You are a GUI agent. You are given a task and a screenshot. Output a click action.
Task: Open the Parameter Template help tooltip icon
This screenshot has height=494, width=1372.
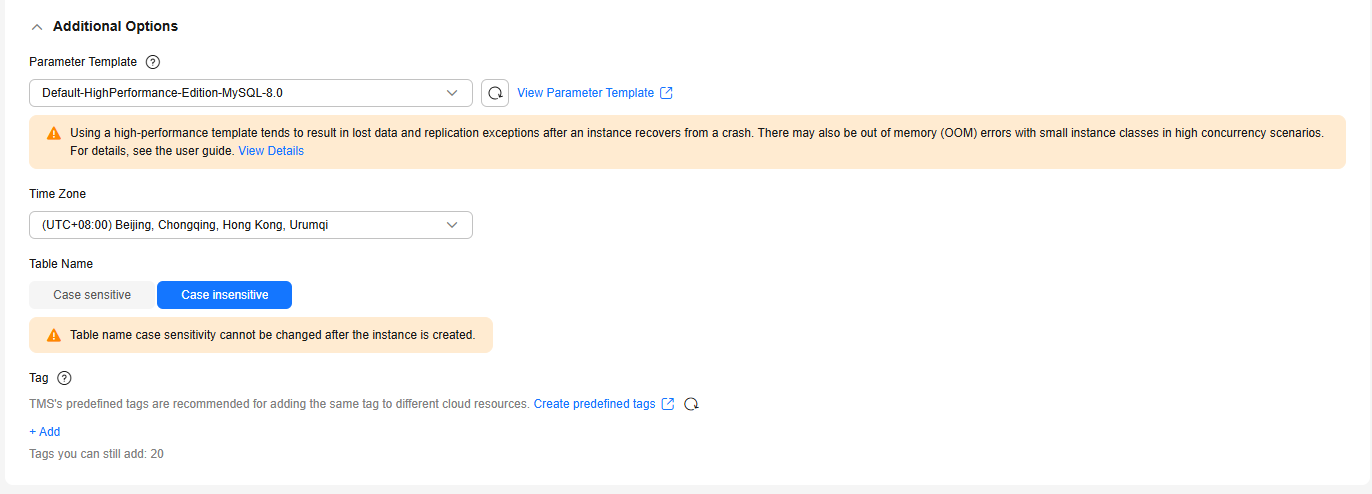click(153, 62)
